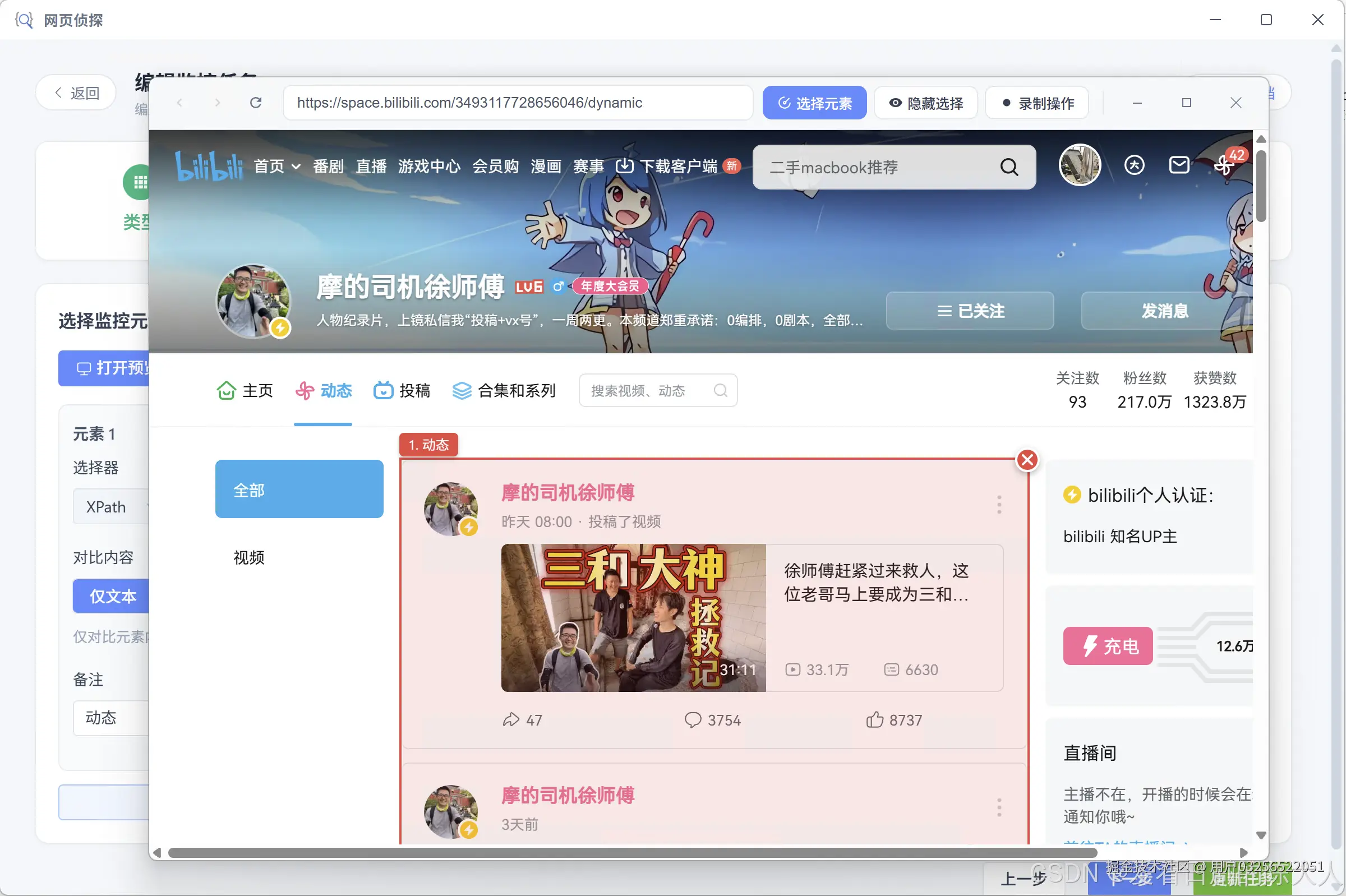Open the bilibili messages envelope icon
1346x896 pixels.
(1178, 165)
